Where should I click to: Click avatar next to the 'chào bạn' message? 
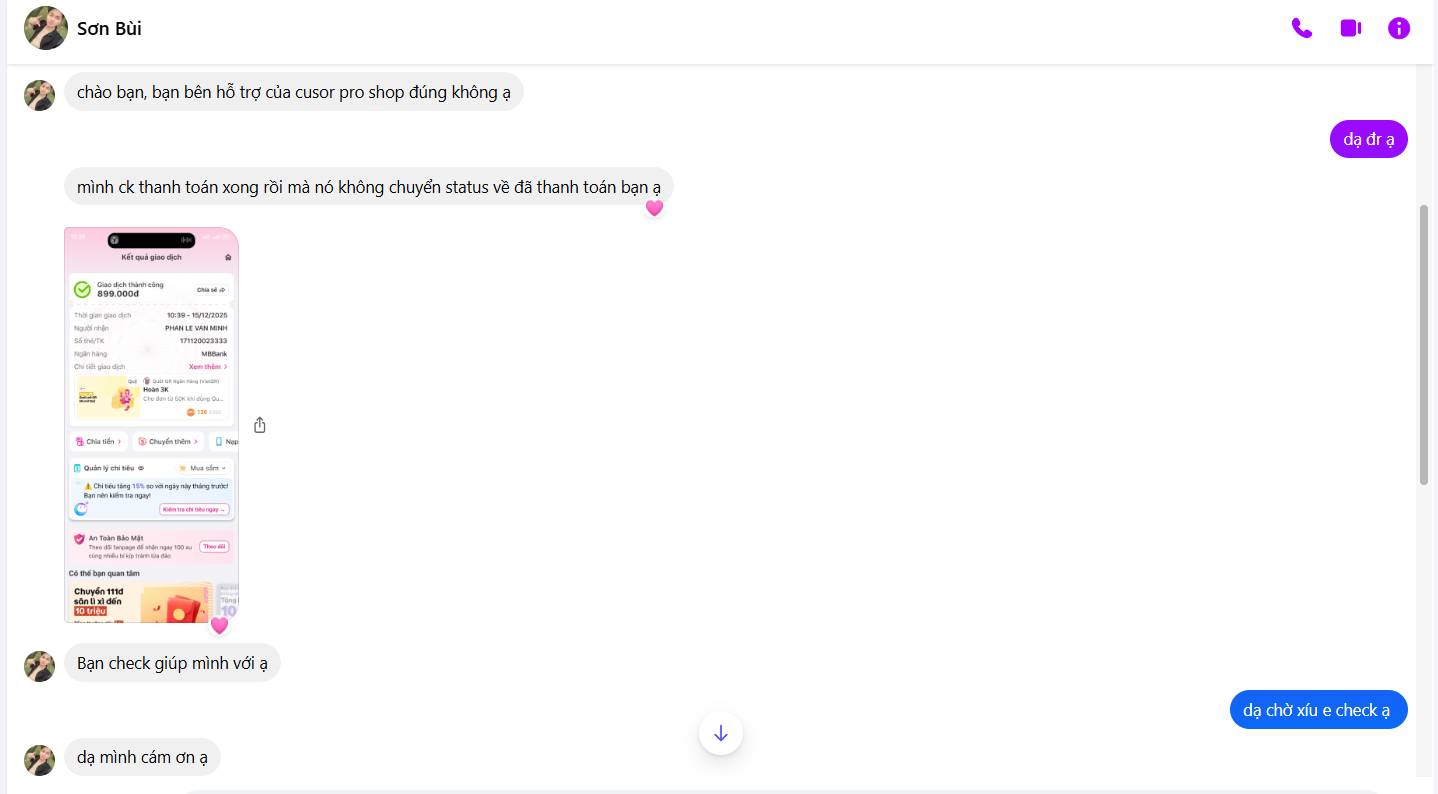pos(39,95)
